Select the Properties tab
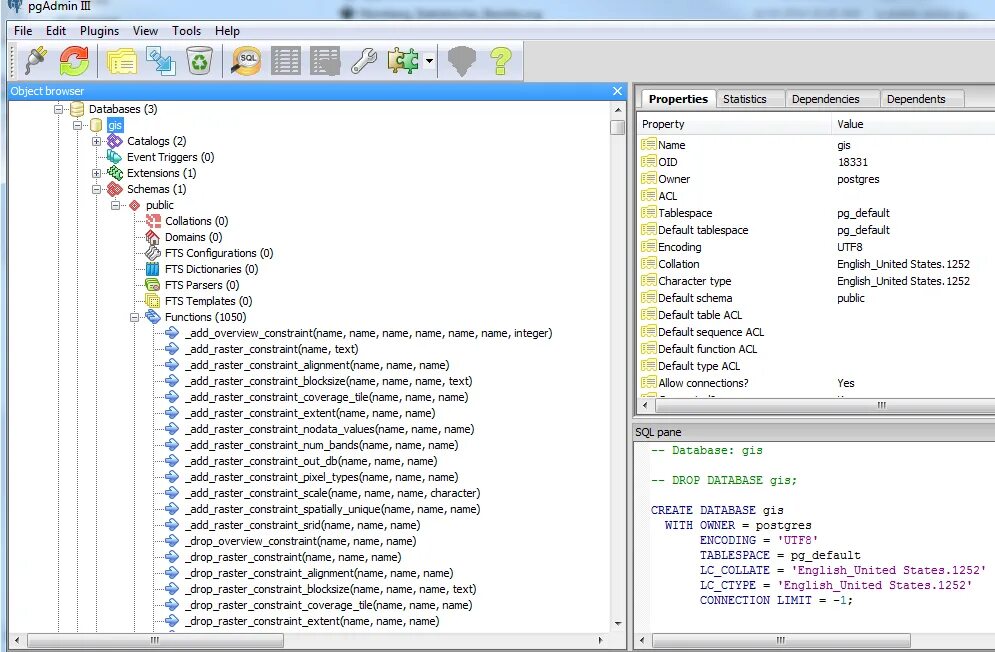995x652 pixels. (x=678, y=98)
